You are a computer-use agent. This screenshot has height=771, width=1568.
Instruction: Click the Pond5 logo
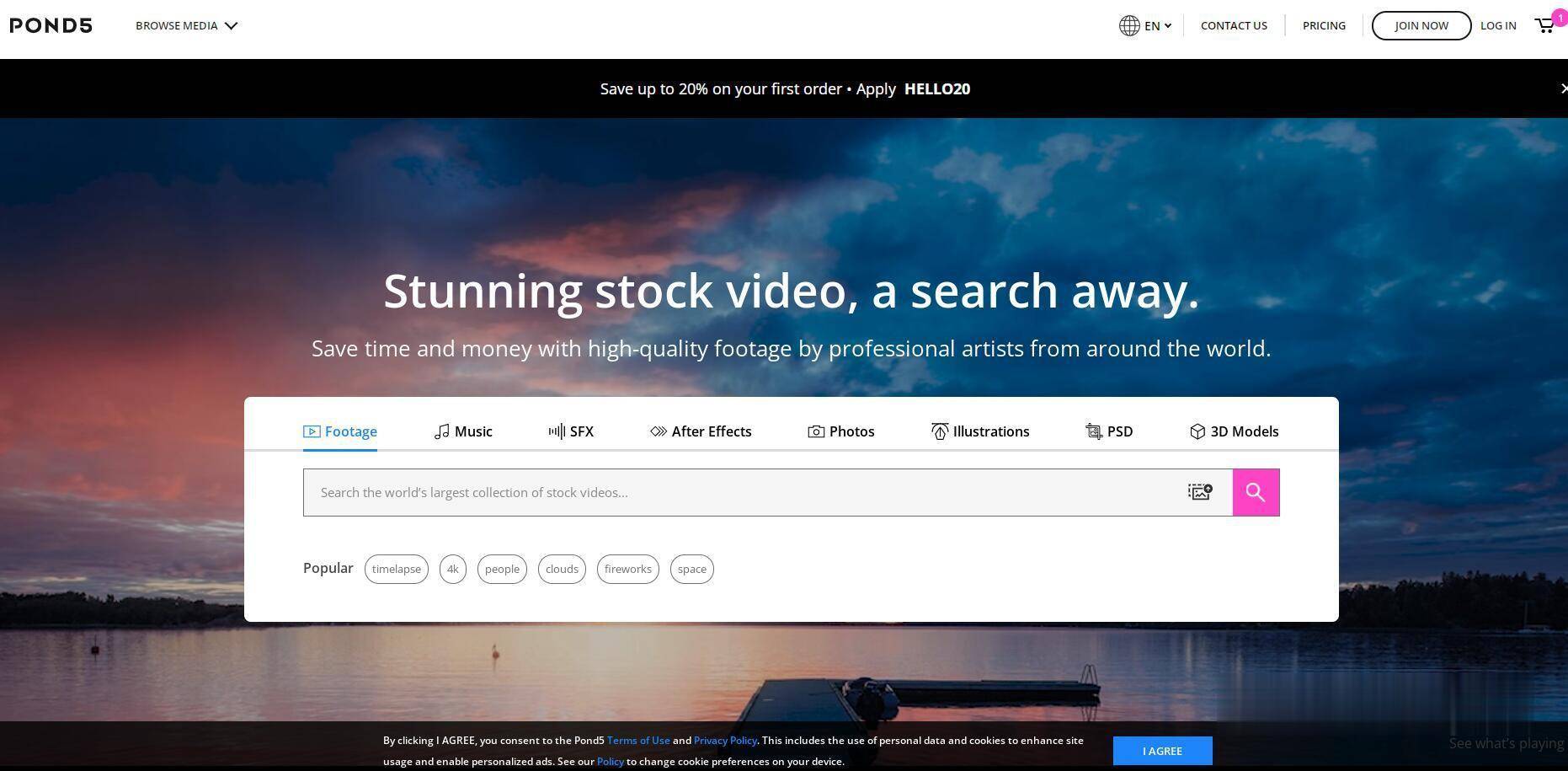coord(51,25)
